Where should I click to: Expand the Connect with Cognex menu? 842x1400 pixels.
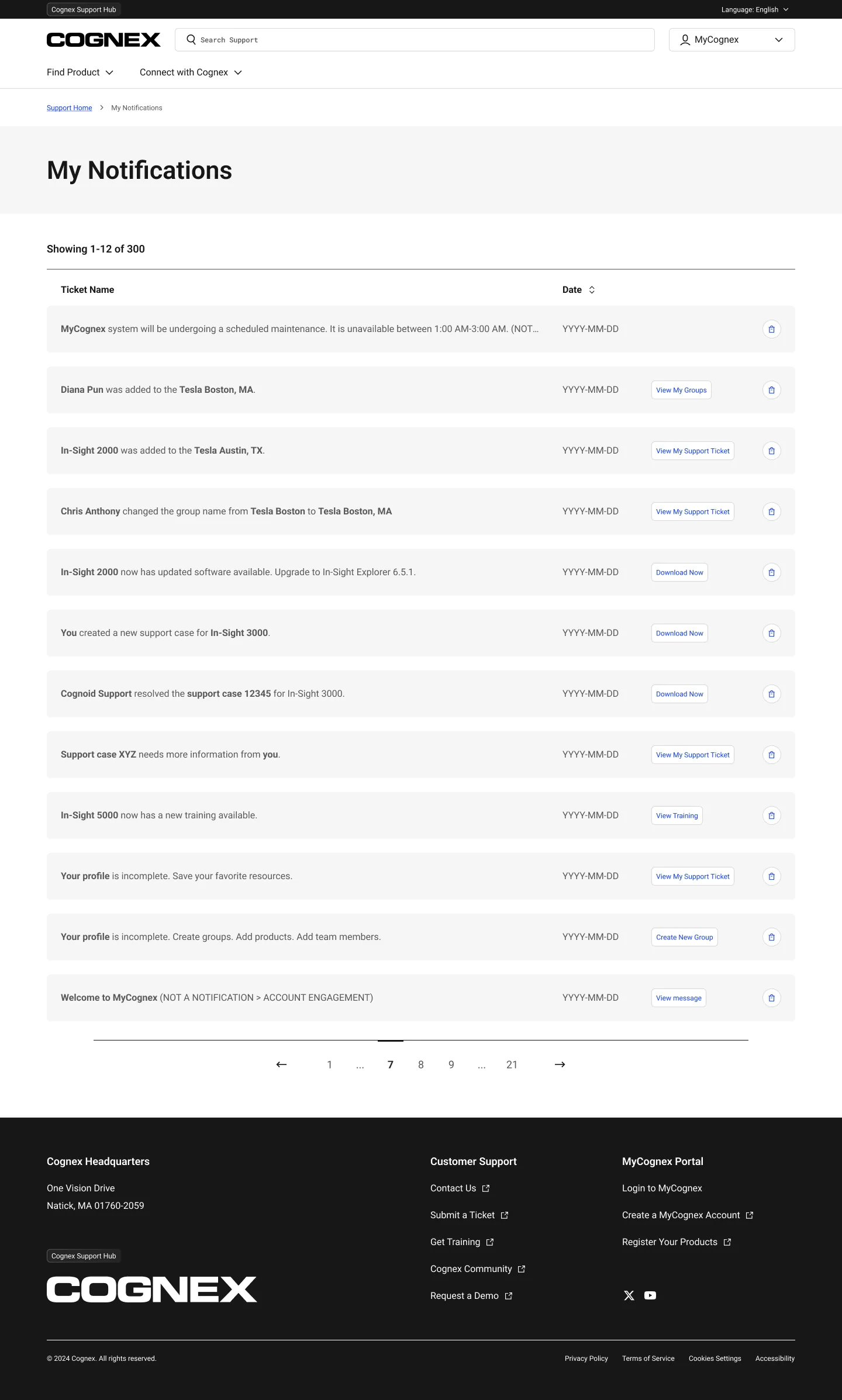point(191,72)
